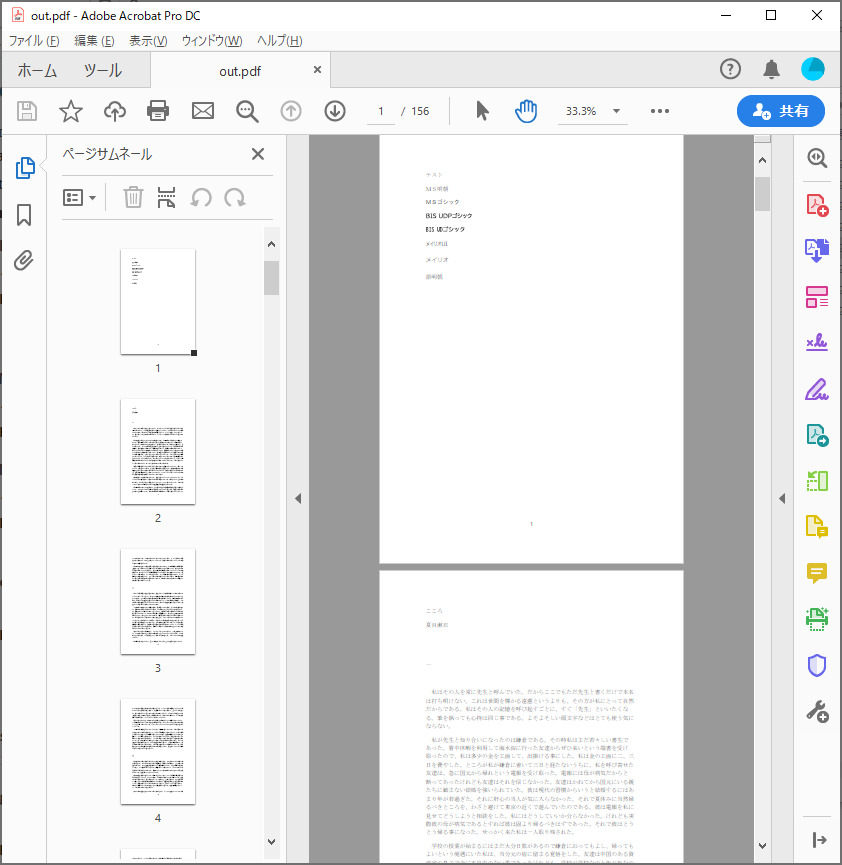Open account profile avatar
Screen dimensions: 842x865
coord(812,69)
